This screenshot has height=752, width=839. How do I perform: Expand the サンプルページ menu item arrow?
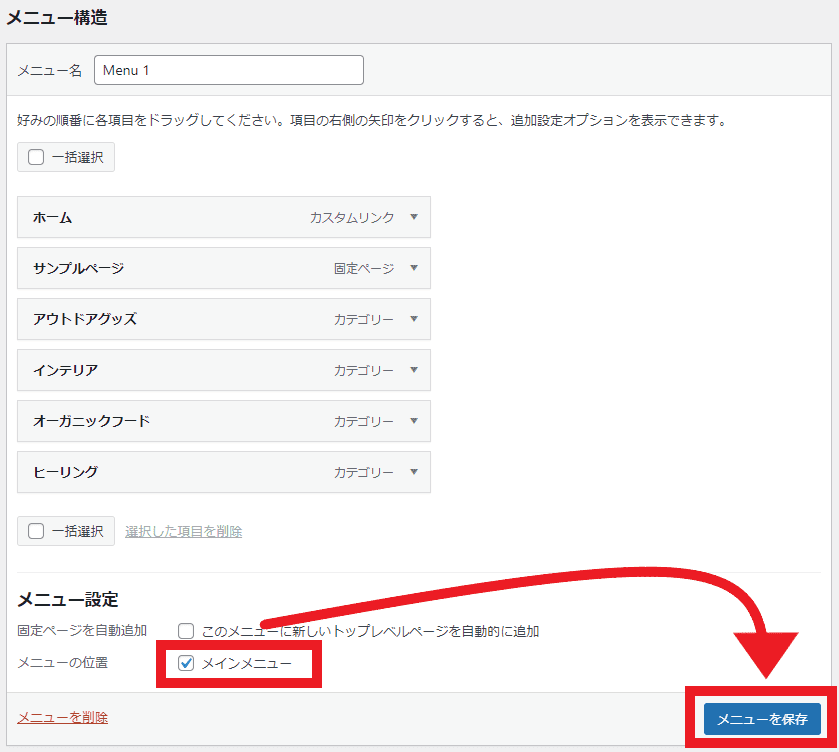(x=414, y=268)
